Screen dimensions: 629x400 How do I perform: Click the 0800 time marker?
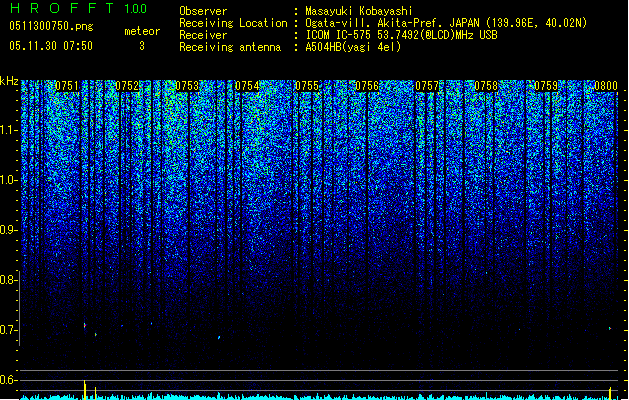coord(606,86)
